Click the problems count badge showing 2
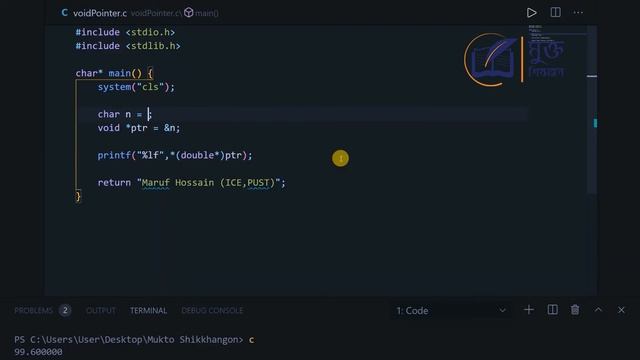Image resolution: width=640 pixels, height=360 pixels. 65,311
